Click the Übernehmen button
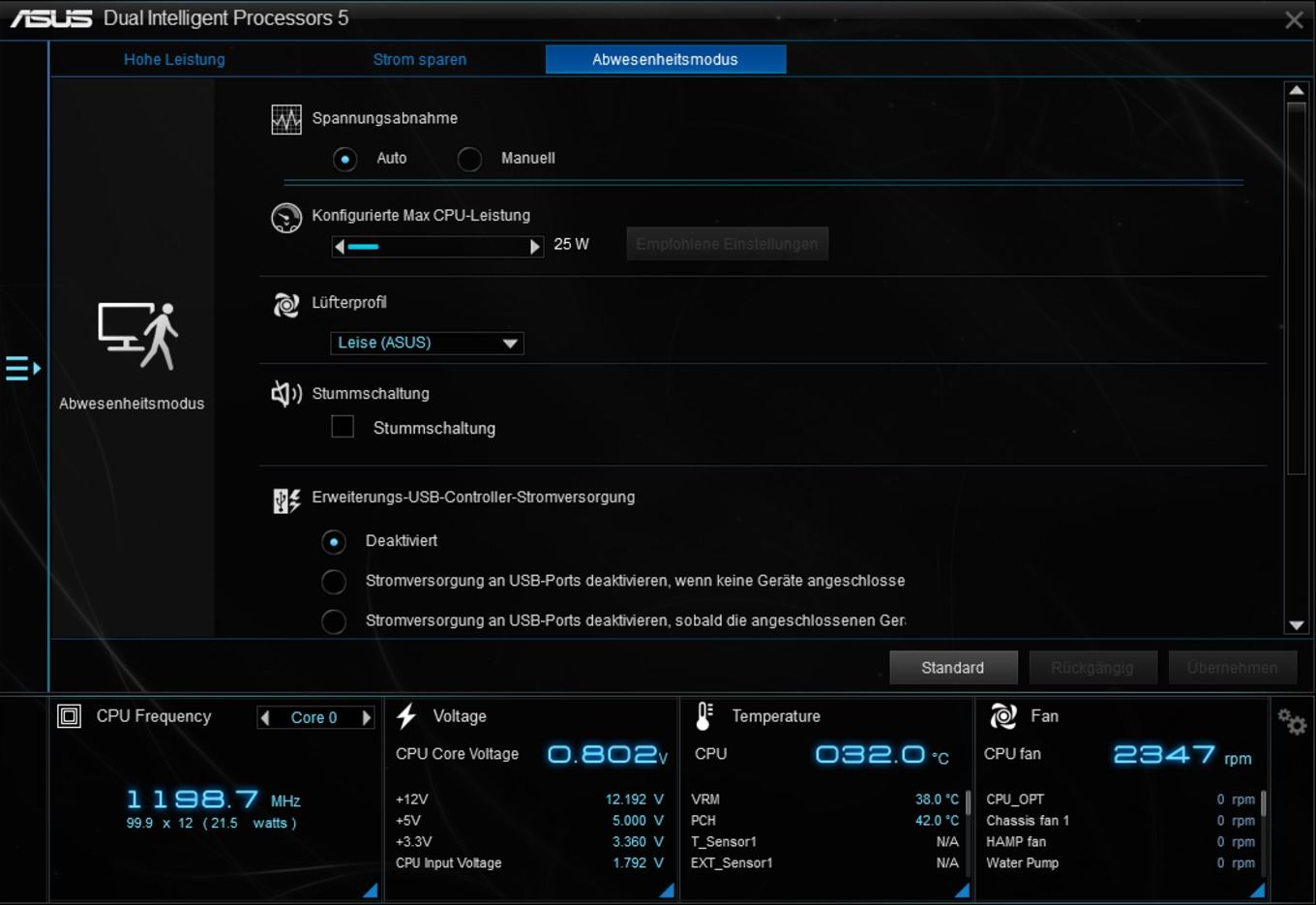 [1233, 668]
